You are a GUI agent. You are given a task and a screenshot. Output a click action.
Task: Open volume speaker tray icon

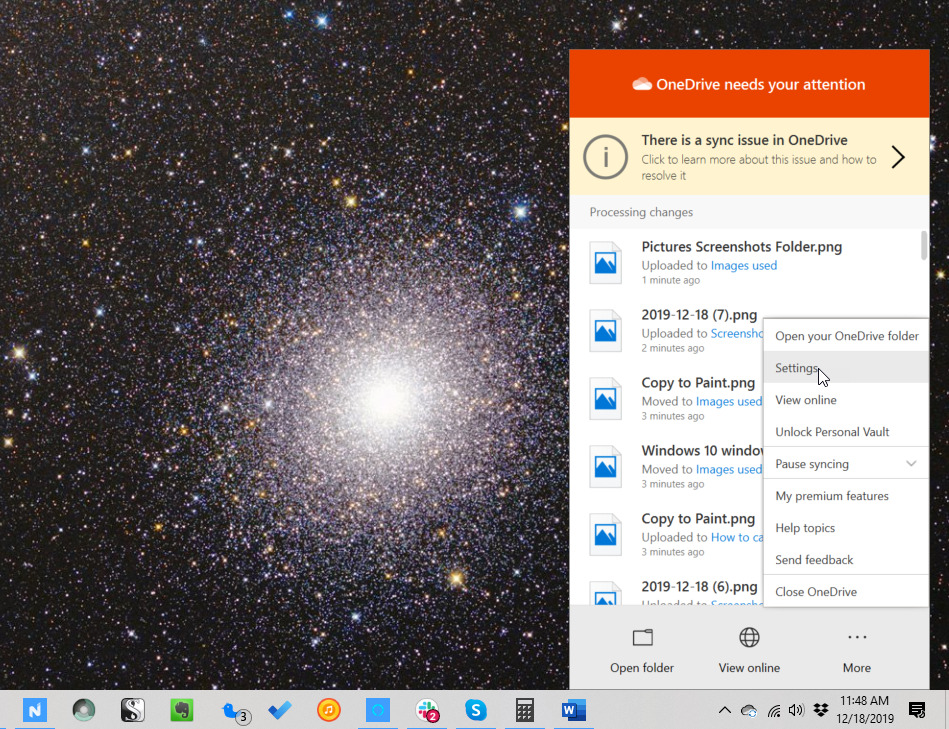pyautogui.click(x=796, y=710)
